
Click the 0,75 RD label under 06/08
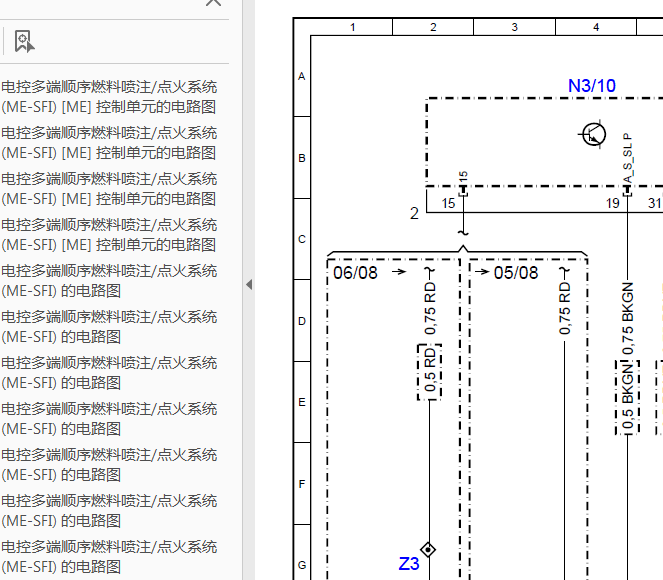pos(430,309)
